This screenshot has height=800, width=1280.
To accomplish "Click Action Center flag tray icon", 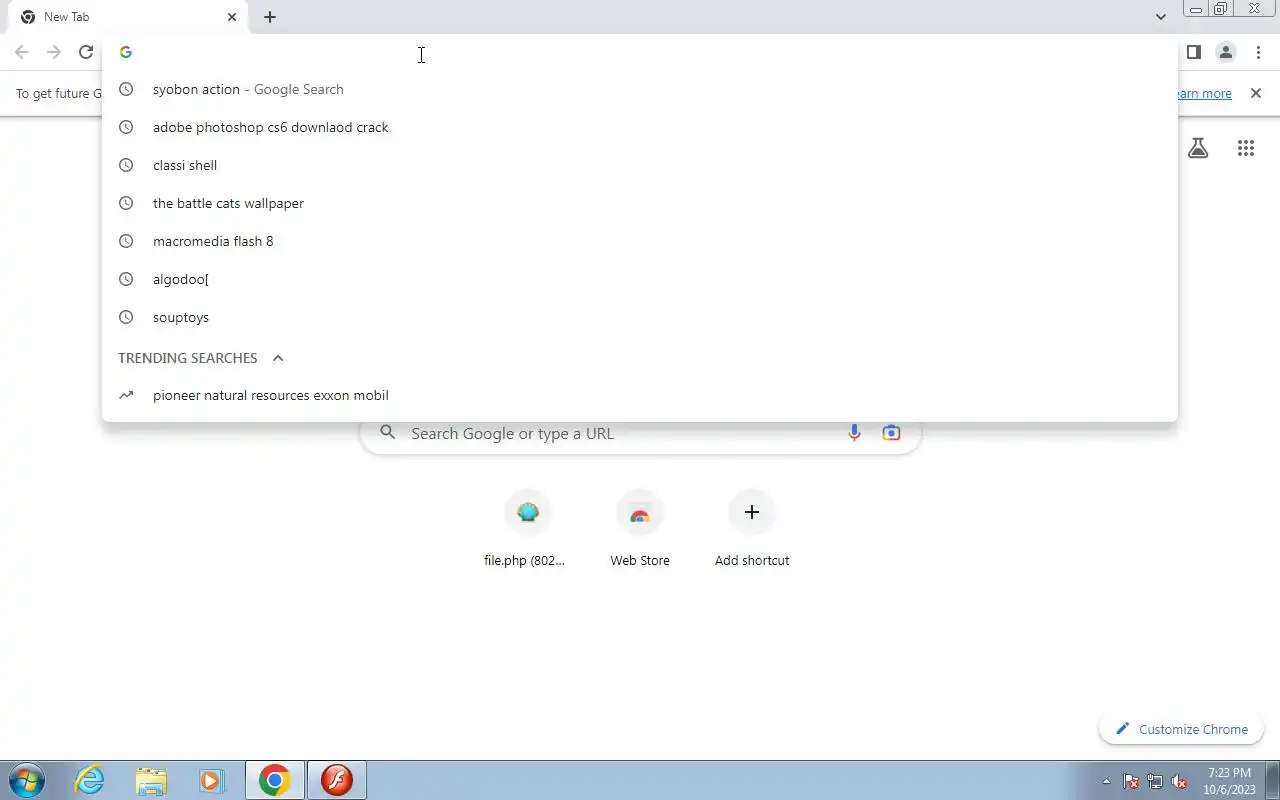I will click(x=1131, y=781).
